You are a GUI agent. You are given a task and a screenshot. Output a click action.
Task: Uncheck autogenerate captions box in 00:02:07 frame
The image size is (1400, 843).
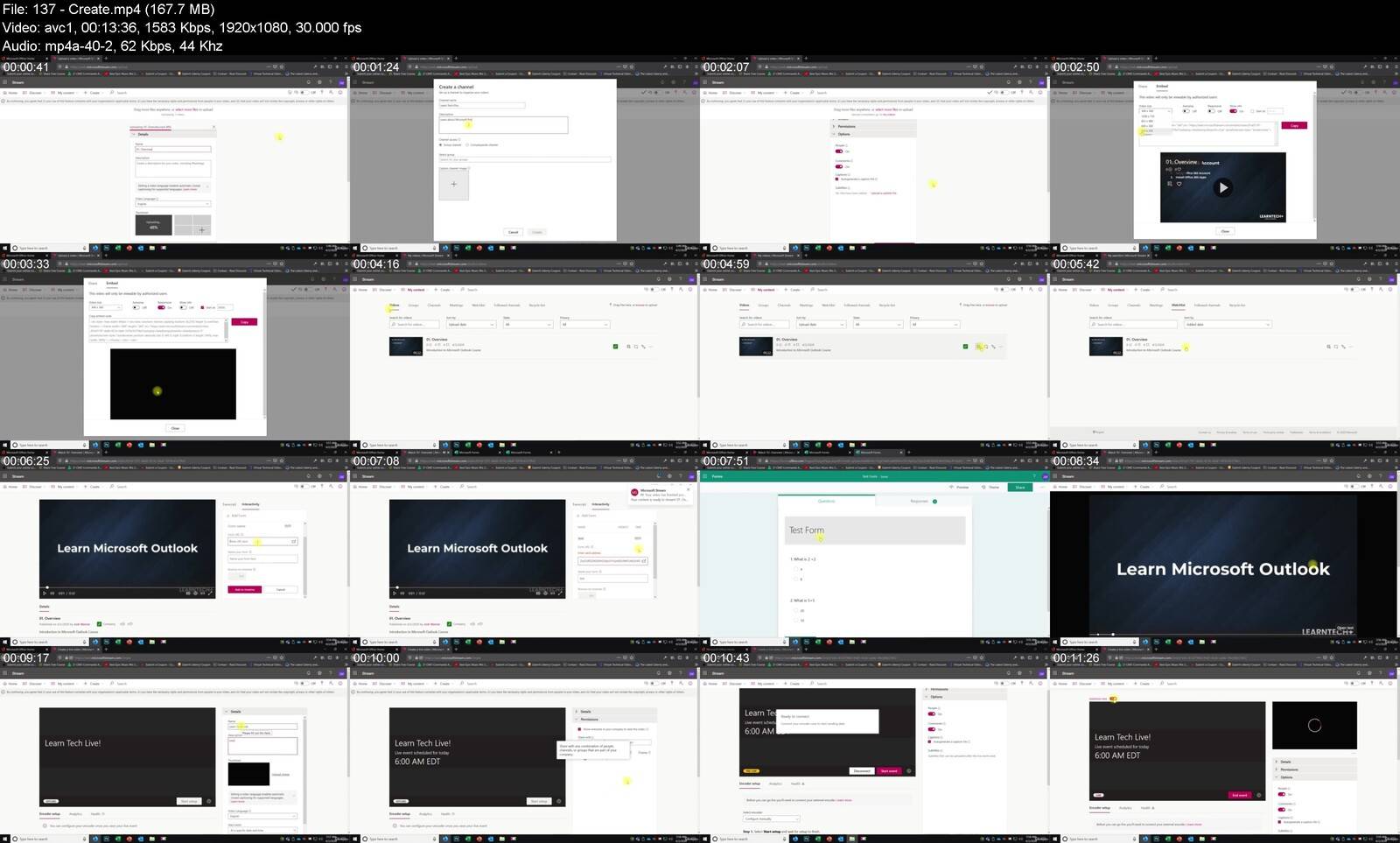click(x=836, y=179)
